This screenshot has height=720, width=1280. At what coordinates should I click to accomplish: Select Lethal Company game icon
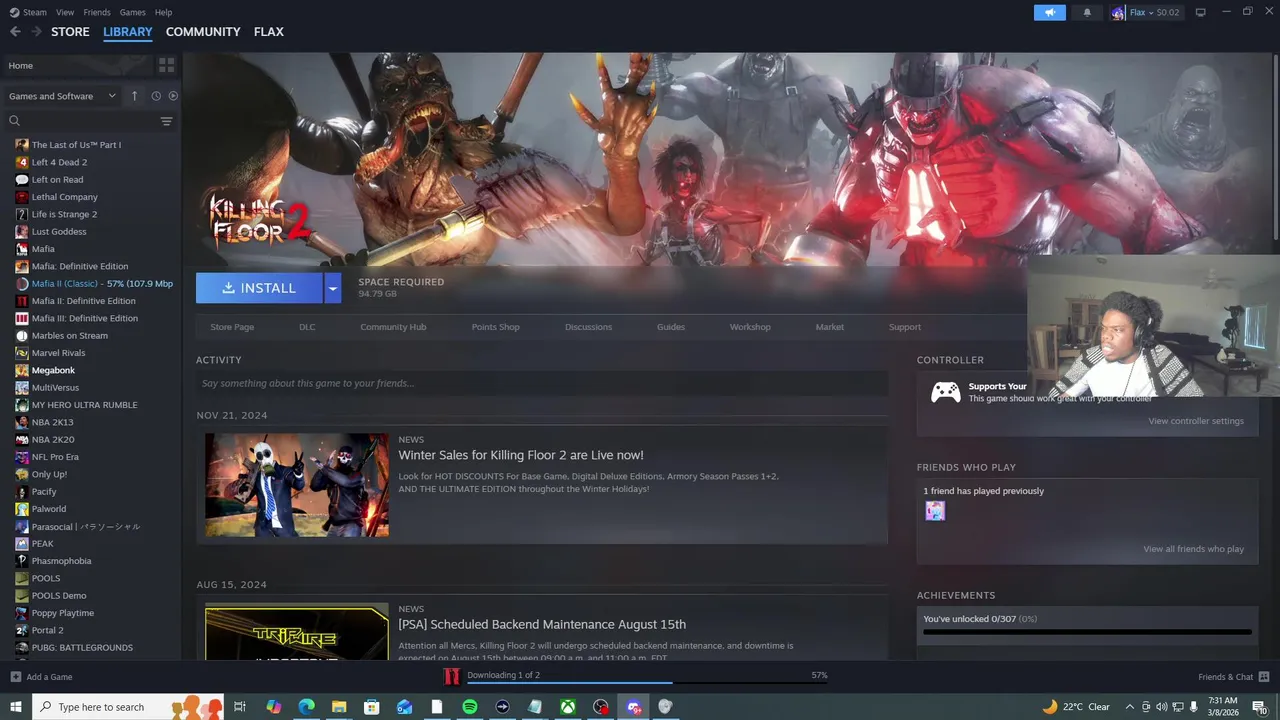point(22,197)
